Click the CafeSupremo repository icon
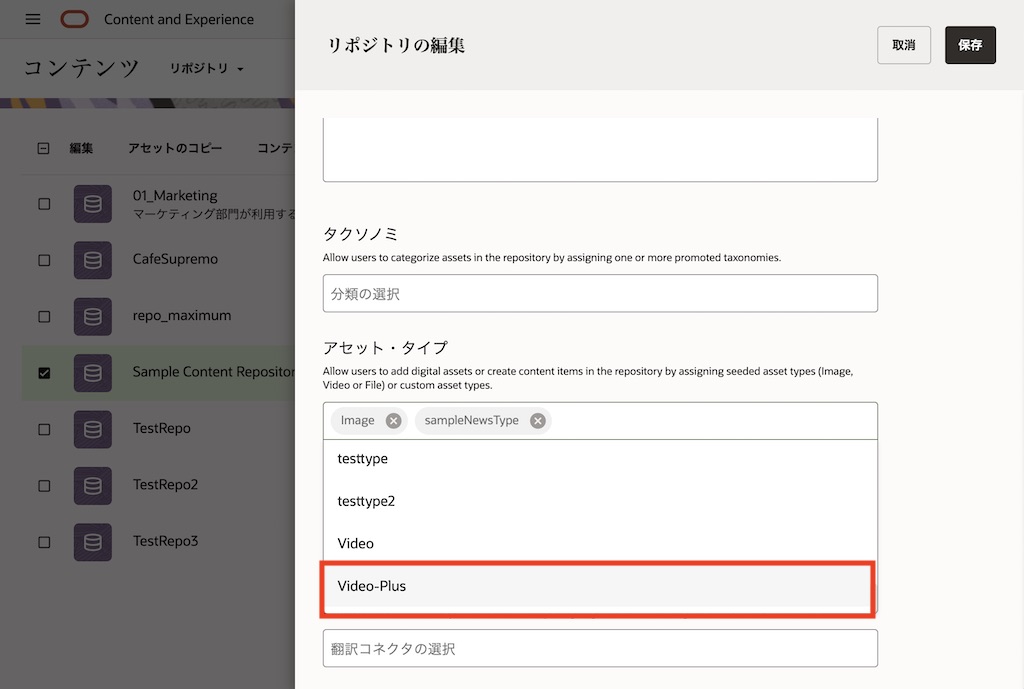Viewport: 1024px width, 689px height. [x=93, y=260]
